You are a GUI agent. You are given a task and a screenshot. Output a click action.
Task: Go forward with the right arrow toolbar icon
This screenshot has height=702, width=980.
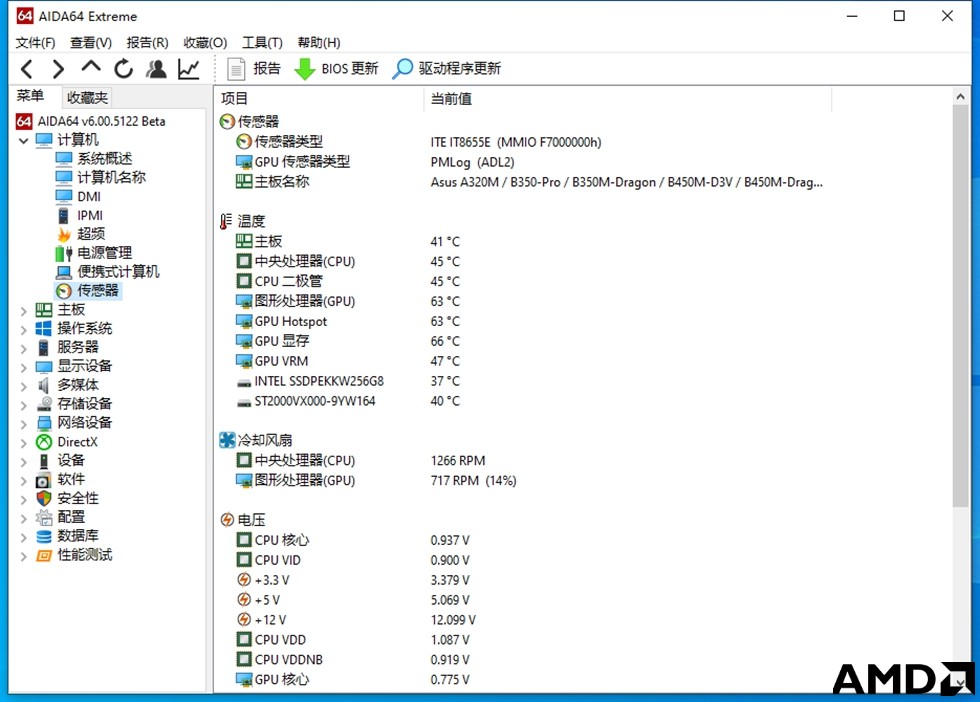point(58,69)
